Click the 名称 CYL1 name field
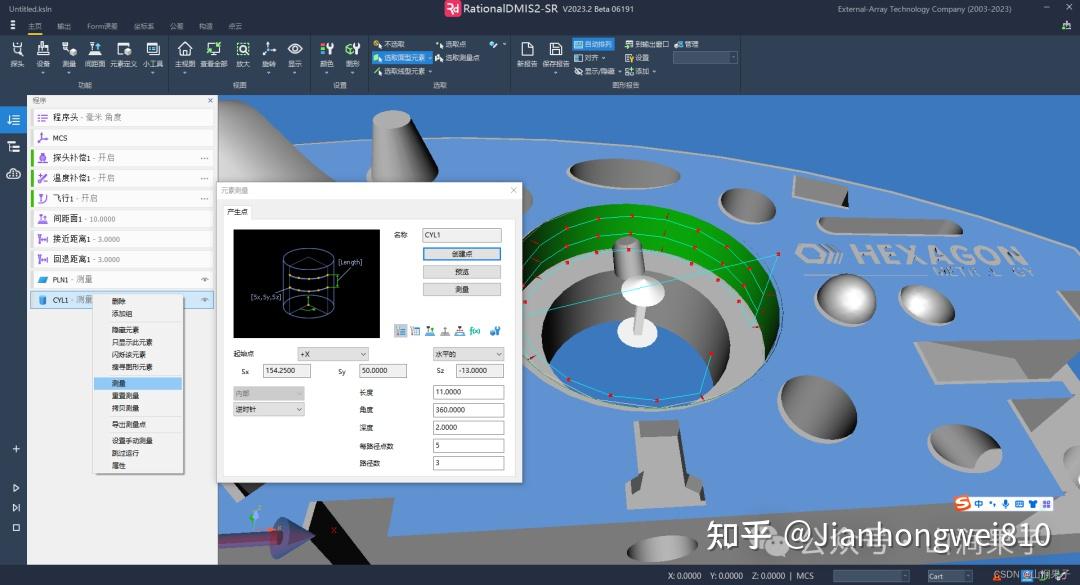This screenshot has height=585, width=1080. (461, 235)
